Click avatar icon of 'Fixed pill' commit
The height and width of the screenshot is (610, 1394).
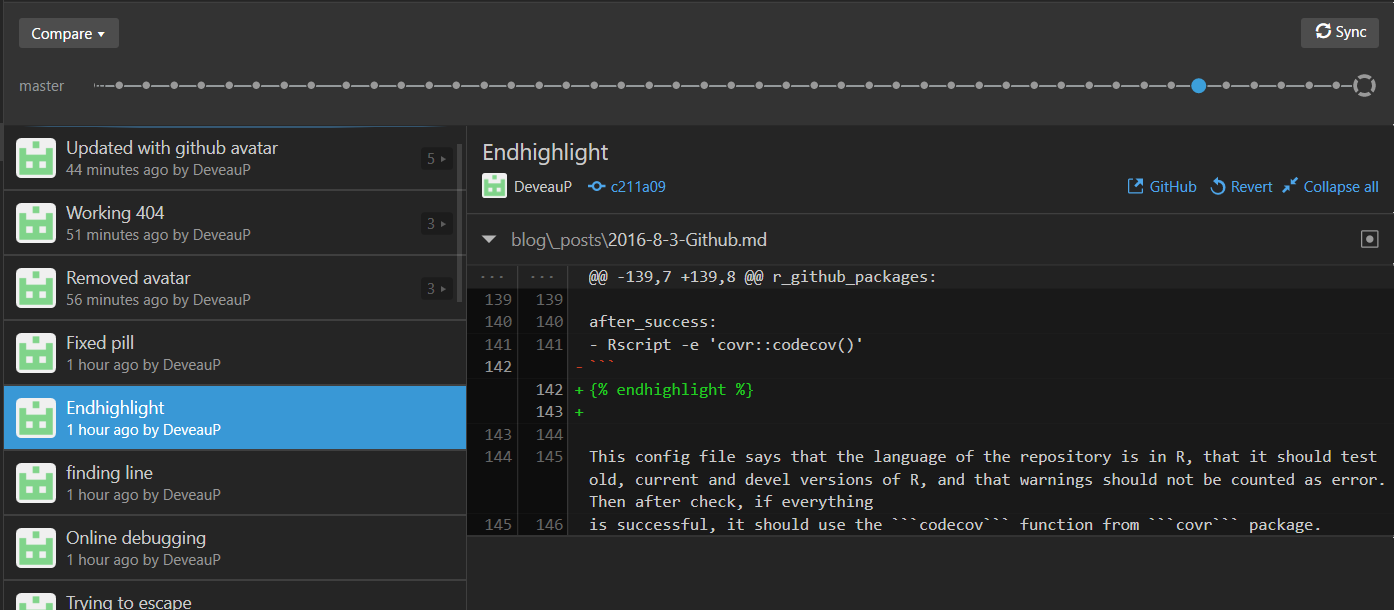(x=36, y=353)
